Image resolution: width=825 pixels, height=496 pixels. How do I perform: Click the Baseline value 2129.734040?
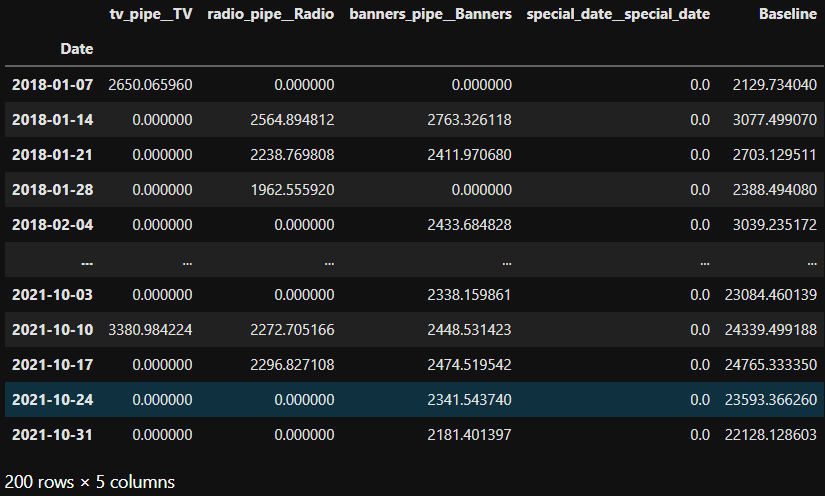point(773,85)
